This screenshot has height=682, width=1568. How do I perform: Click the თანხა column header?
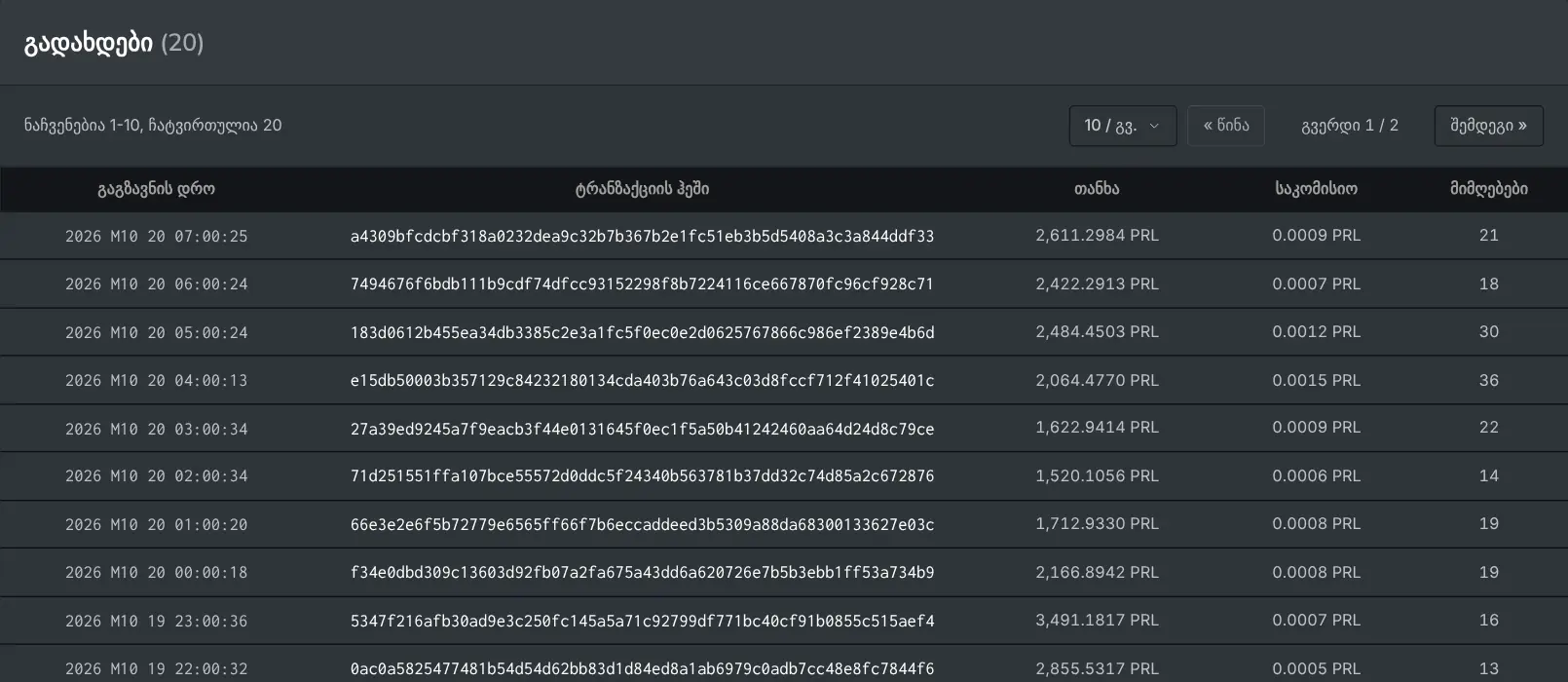(x=1097, y=189)
